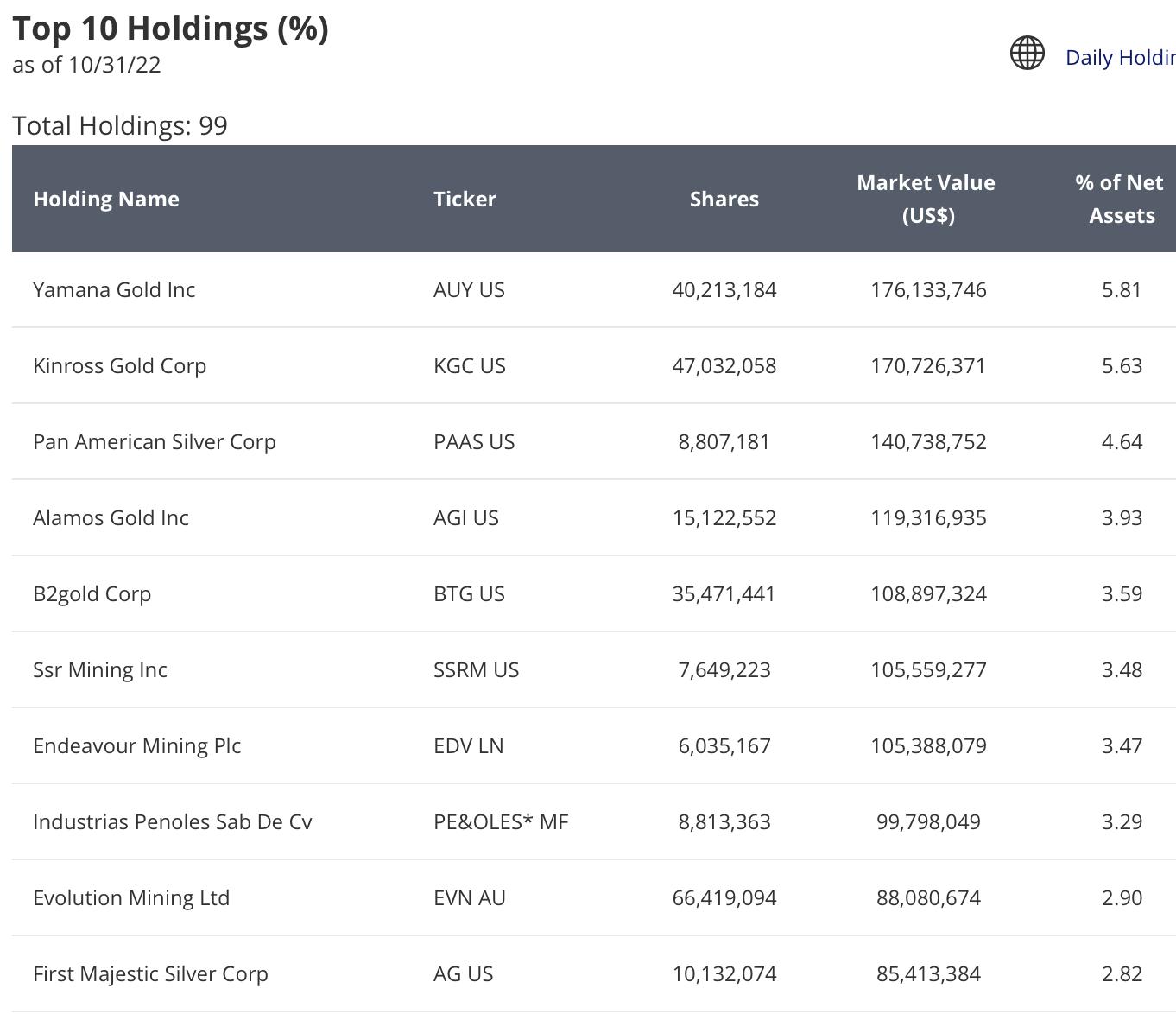Select First Majestic Silver Corp holding name
1176x1014 pixels.
(150, 973)
